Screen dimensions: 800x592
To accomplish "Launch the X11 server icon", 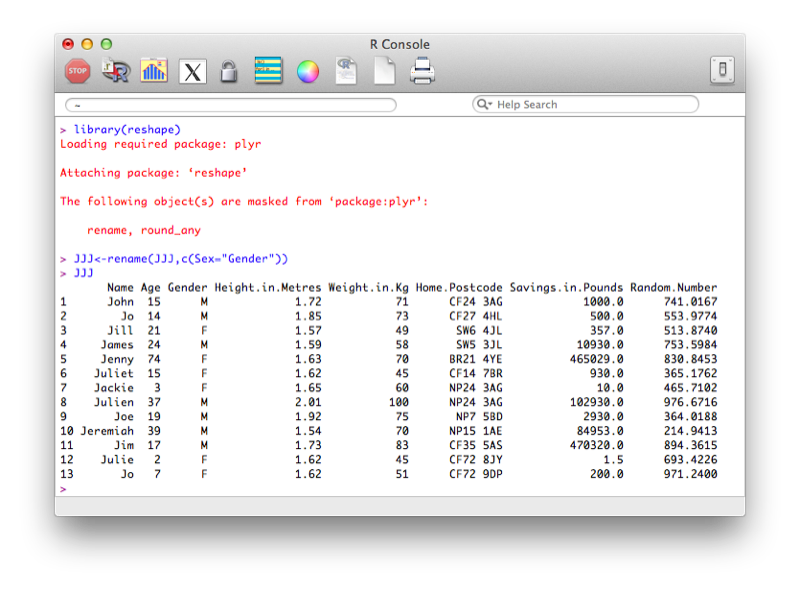I will [192, 71].
